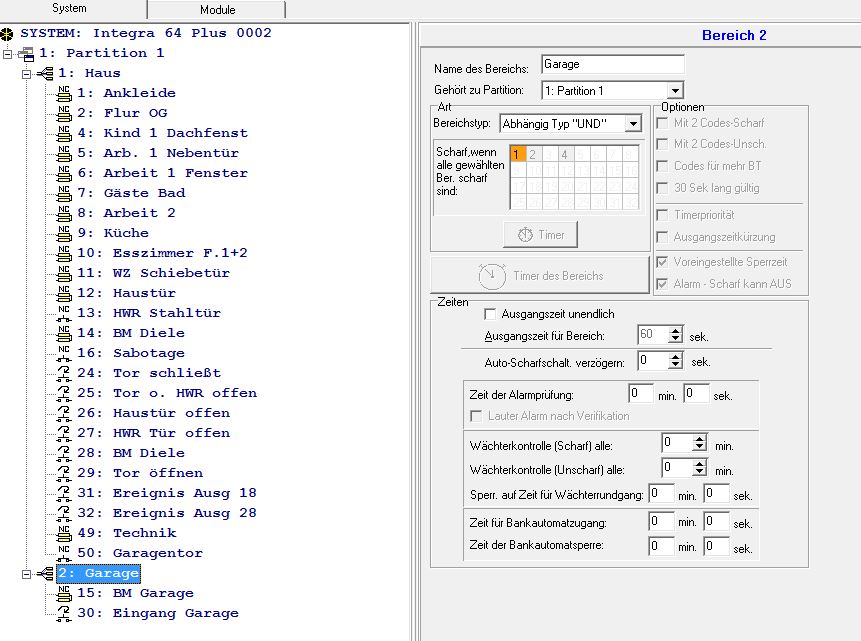Click the output icon beside Tor schließt
This screenshot has height=641, width=861.
pos(64,373)
